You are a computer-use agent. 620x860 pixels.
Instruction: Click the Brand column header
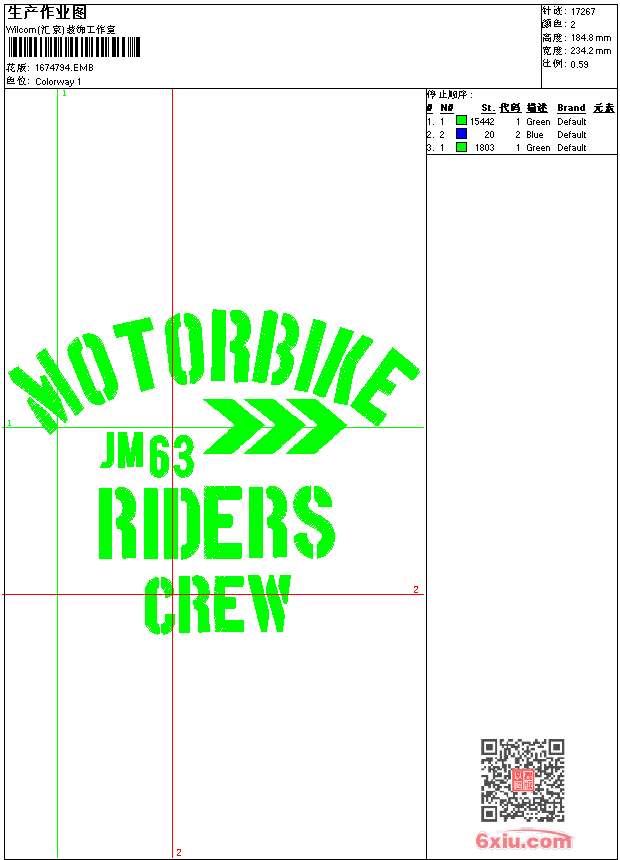coord(571,108)
